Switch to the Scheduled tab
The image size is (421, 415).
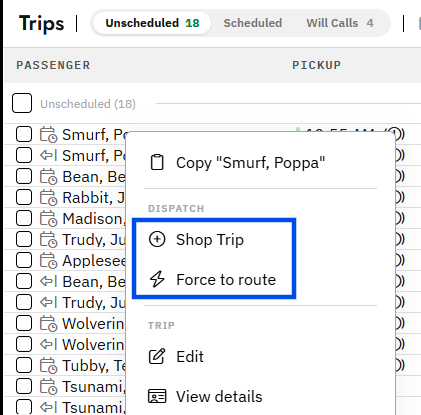click(x=253, y=23)
